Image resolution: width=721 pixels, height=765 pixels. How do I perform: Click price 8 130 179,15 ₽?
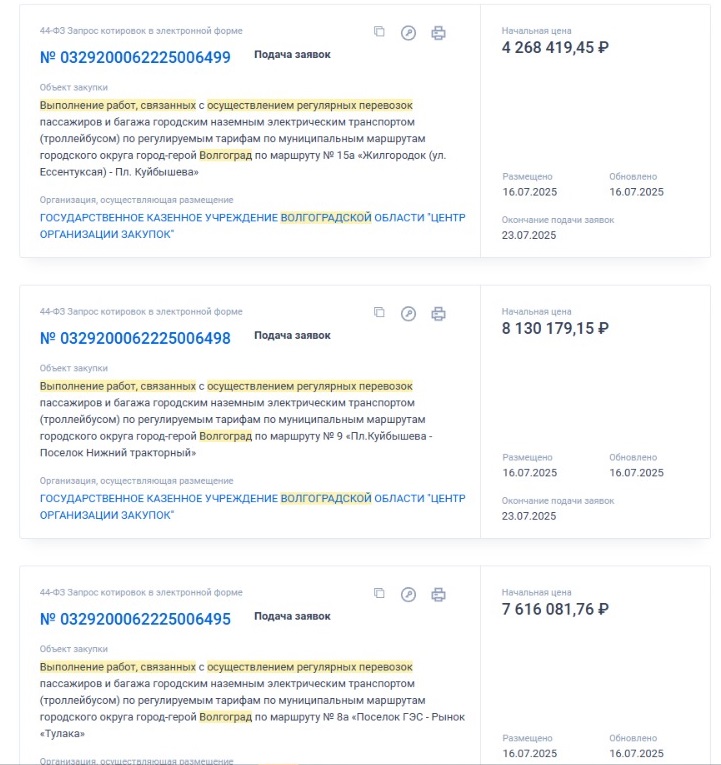(555, 328)
